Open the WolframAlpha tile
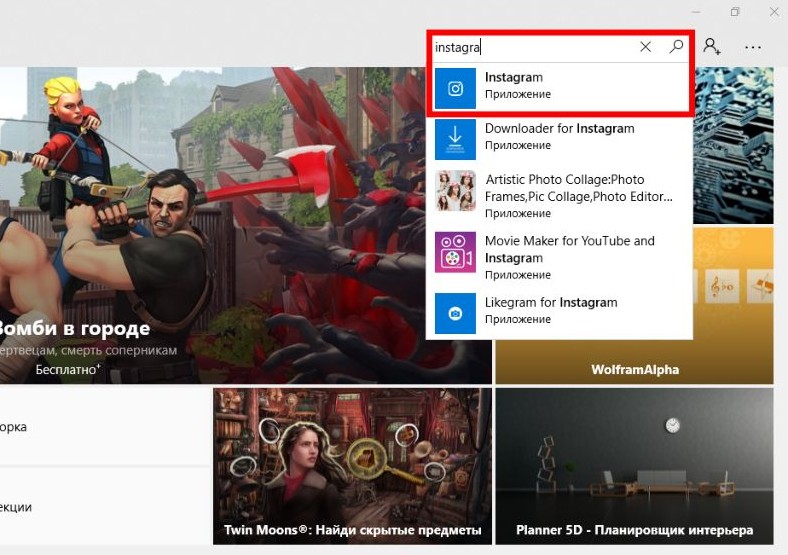This screenshot has height=555, width=788. pos(634,306)
